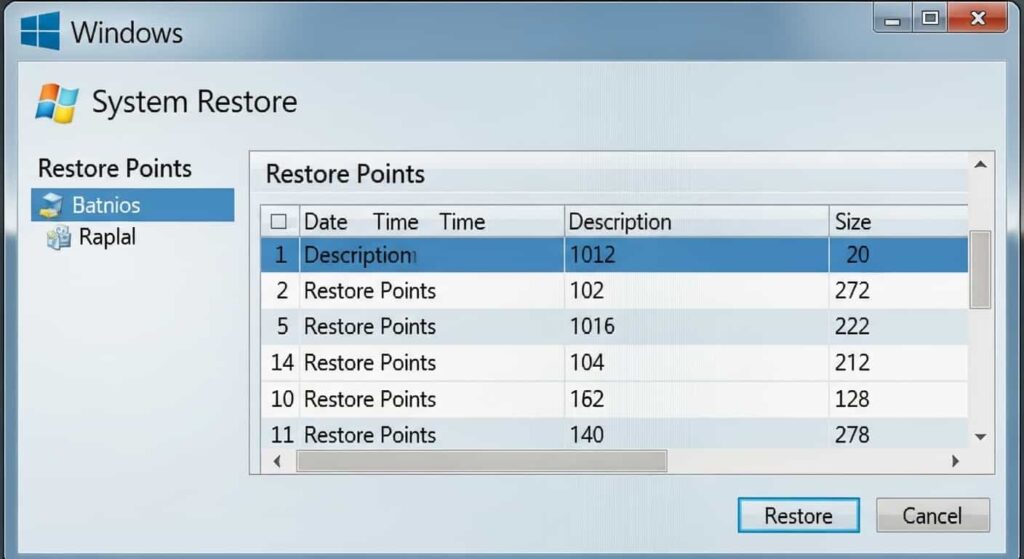Image resolution: width=1024 pixels, height=559 pixels.
Task: Click the horizontal scrollbar thumb
Action: [482, 462]
